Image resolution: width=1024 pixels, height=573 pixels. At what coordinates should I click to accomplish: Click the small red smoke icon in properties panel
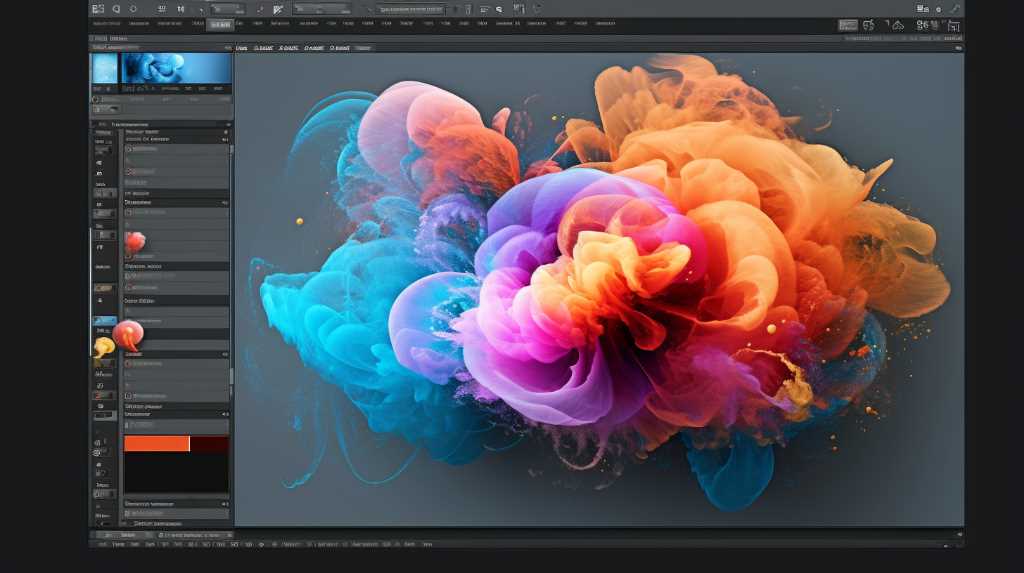click(135, 242)
